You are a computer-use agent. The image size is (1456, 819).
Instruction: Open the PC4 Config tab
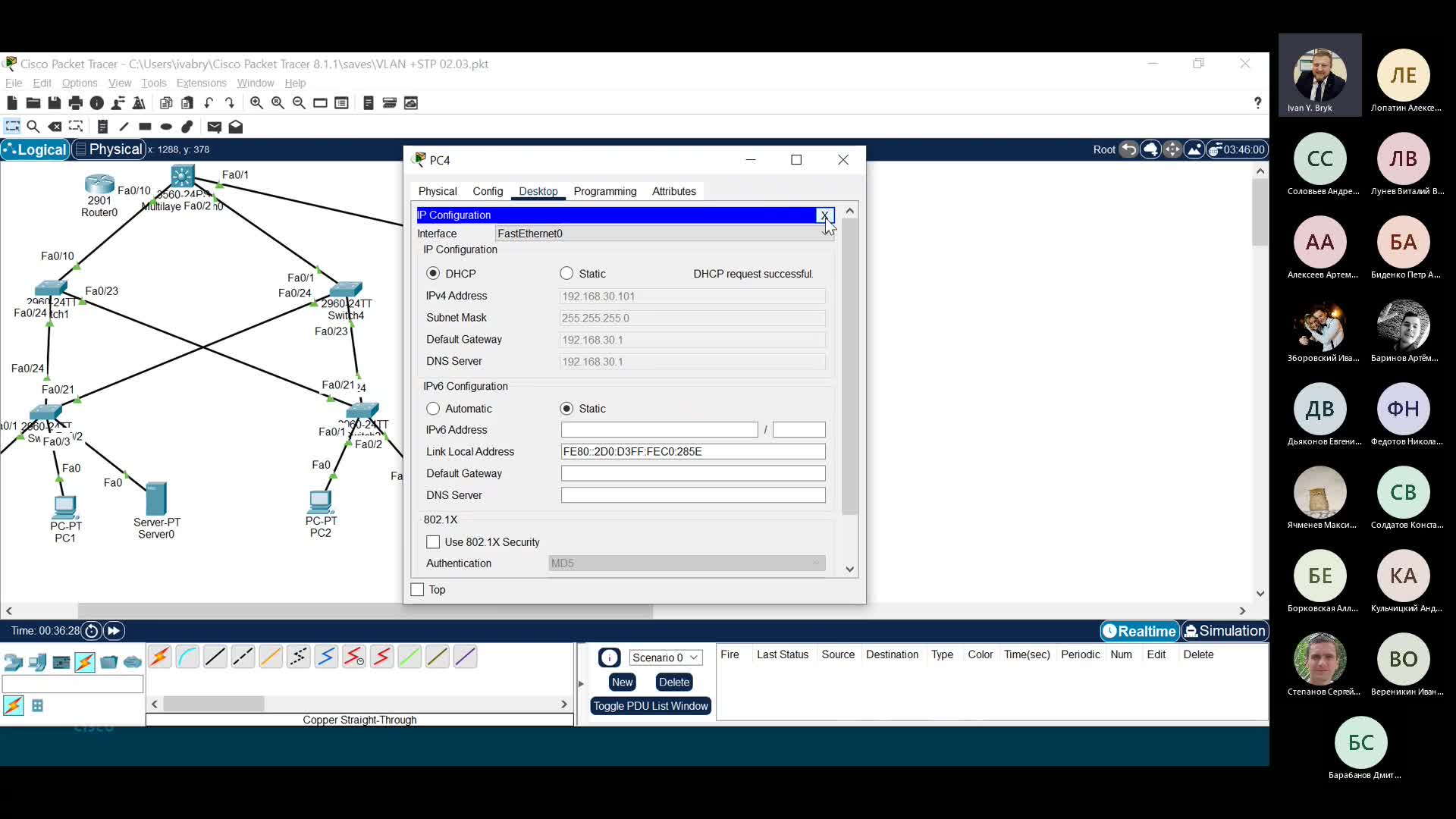click(488, 191)
